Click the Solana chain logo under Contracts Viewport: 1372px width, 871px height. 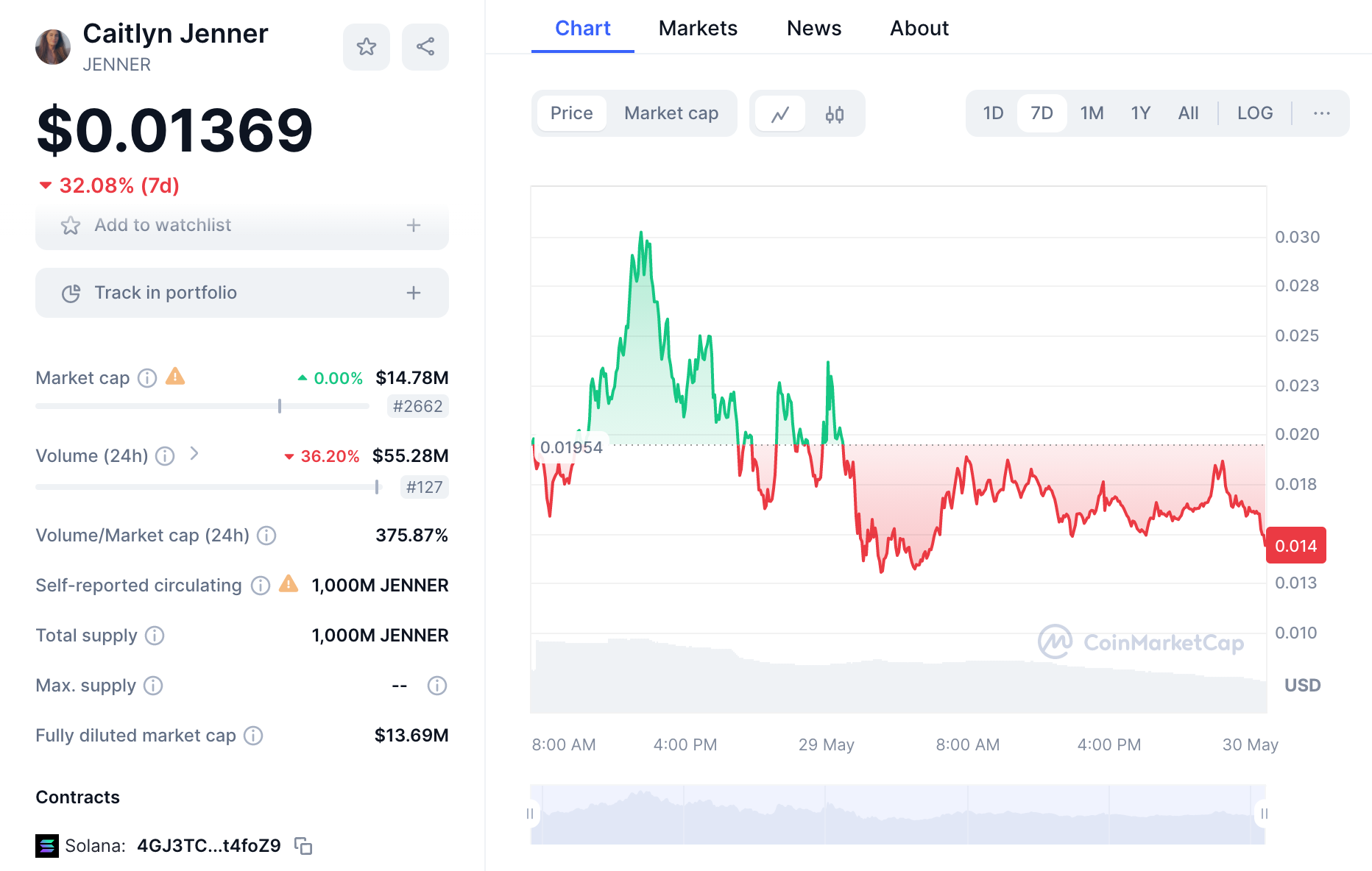click(48, 846)
